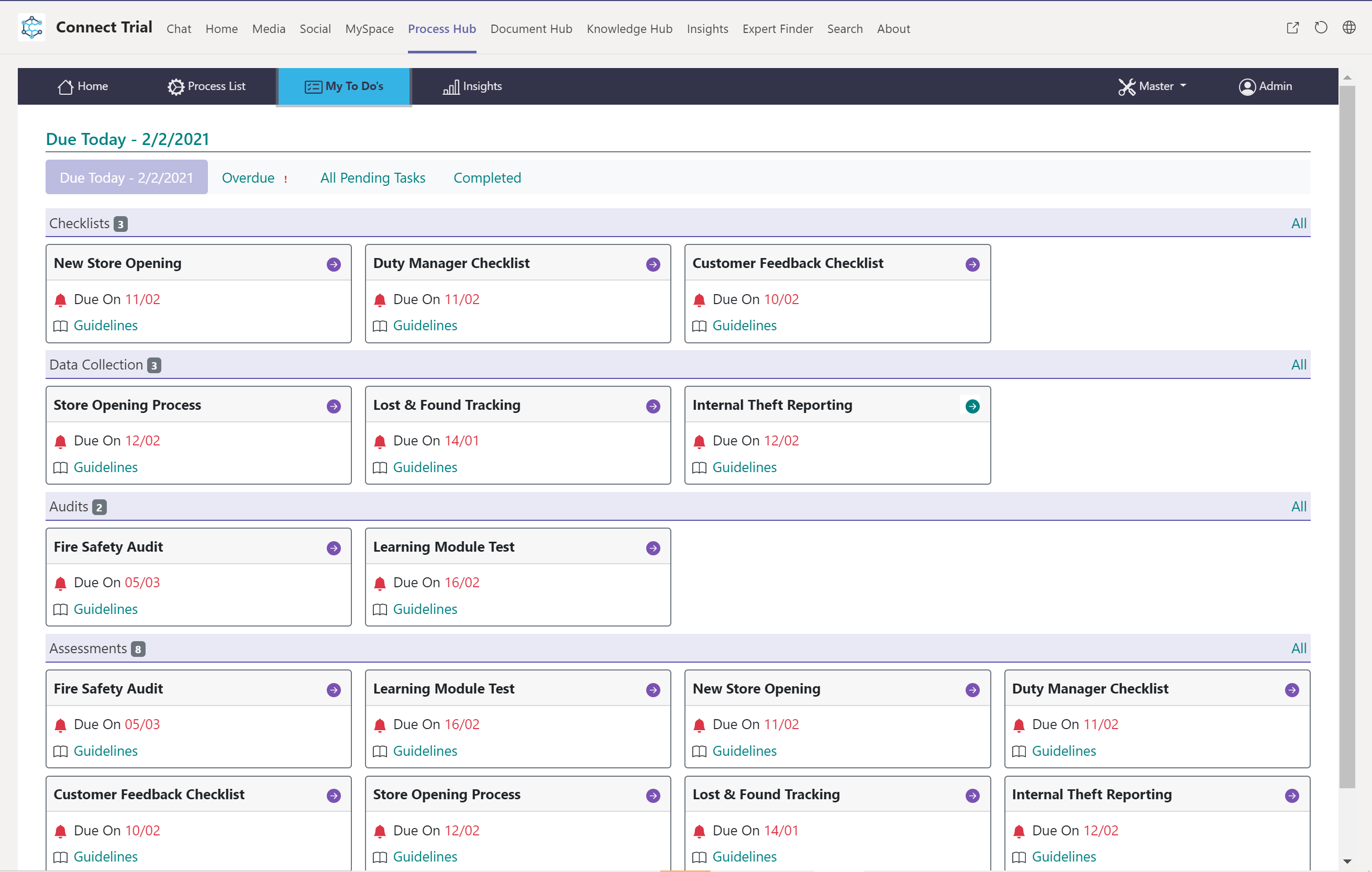The height and width of the screenshot is (872, 1372).
Task: Open Guidelines link for Customer Feedback Checklist
Action: [x=744, y=325]
